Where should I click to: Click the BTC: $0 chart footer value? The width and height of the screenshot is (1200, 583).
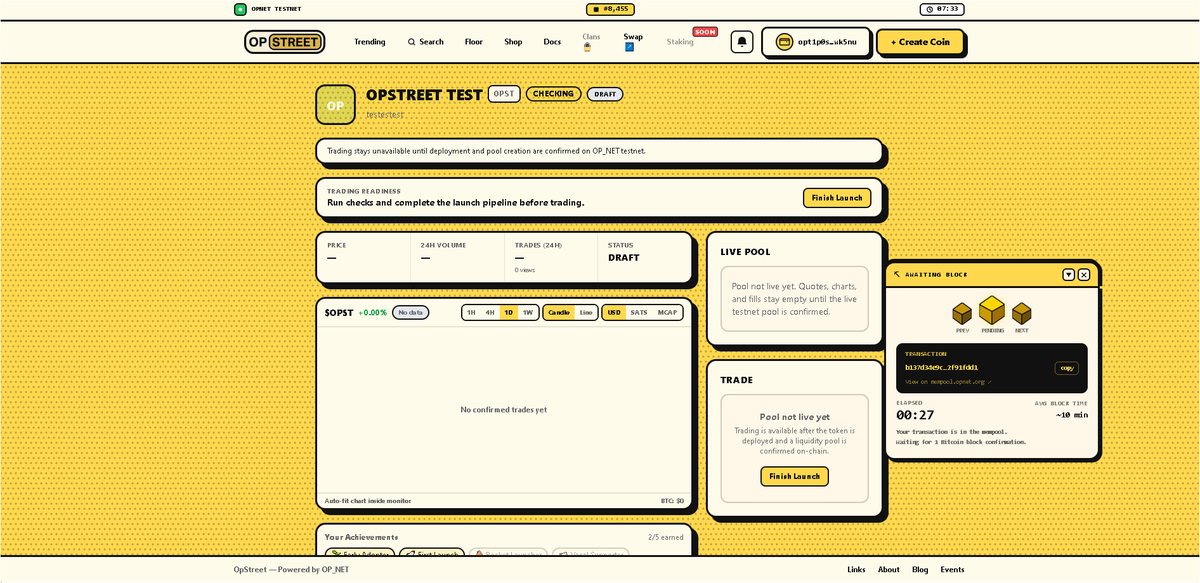click(673, 501)
